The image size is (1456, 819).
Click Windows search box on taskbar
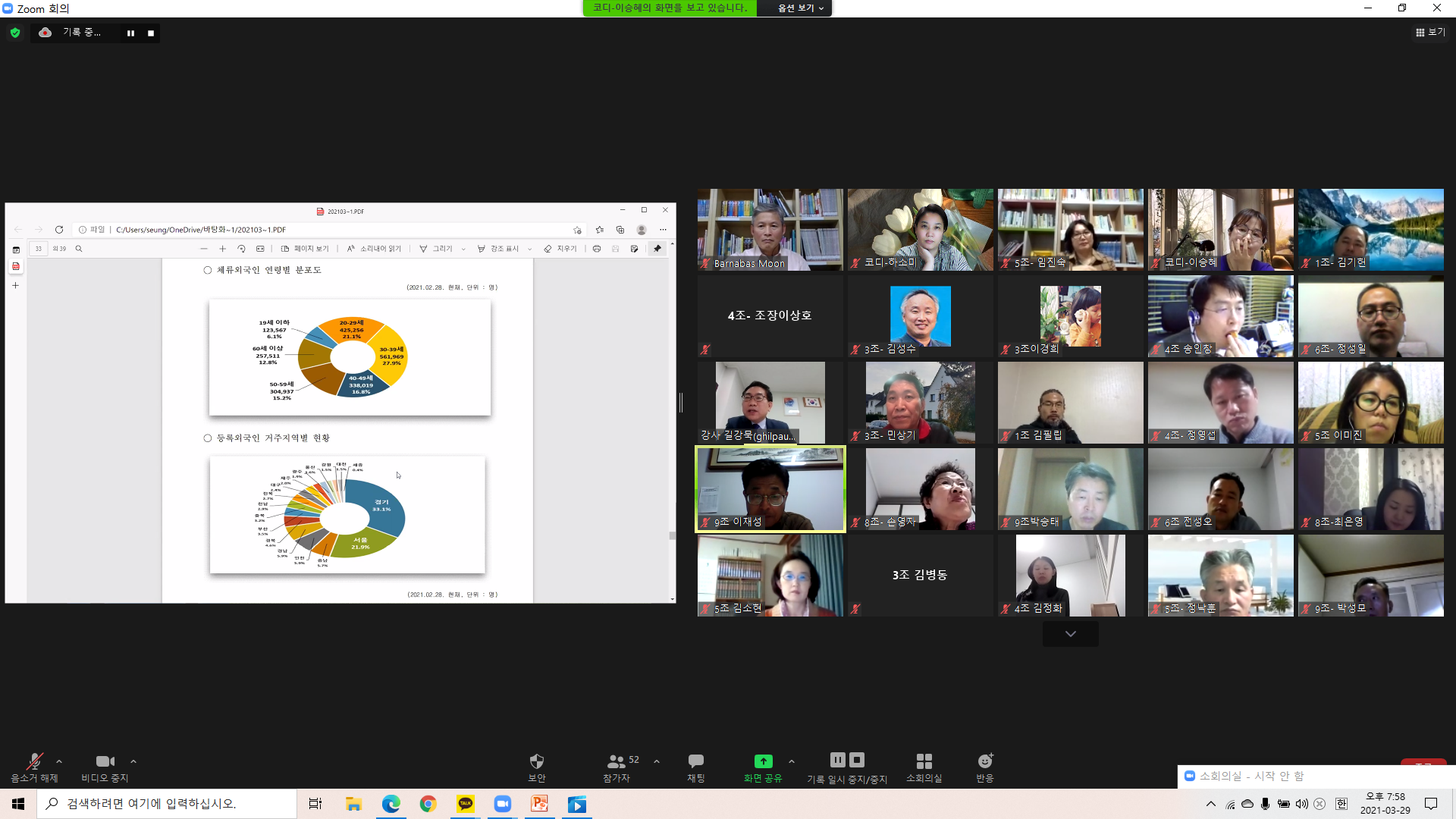(167, 804)
